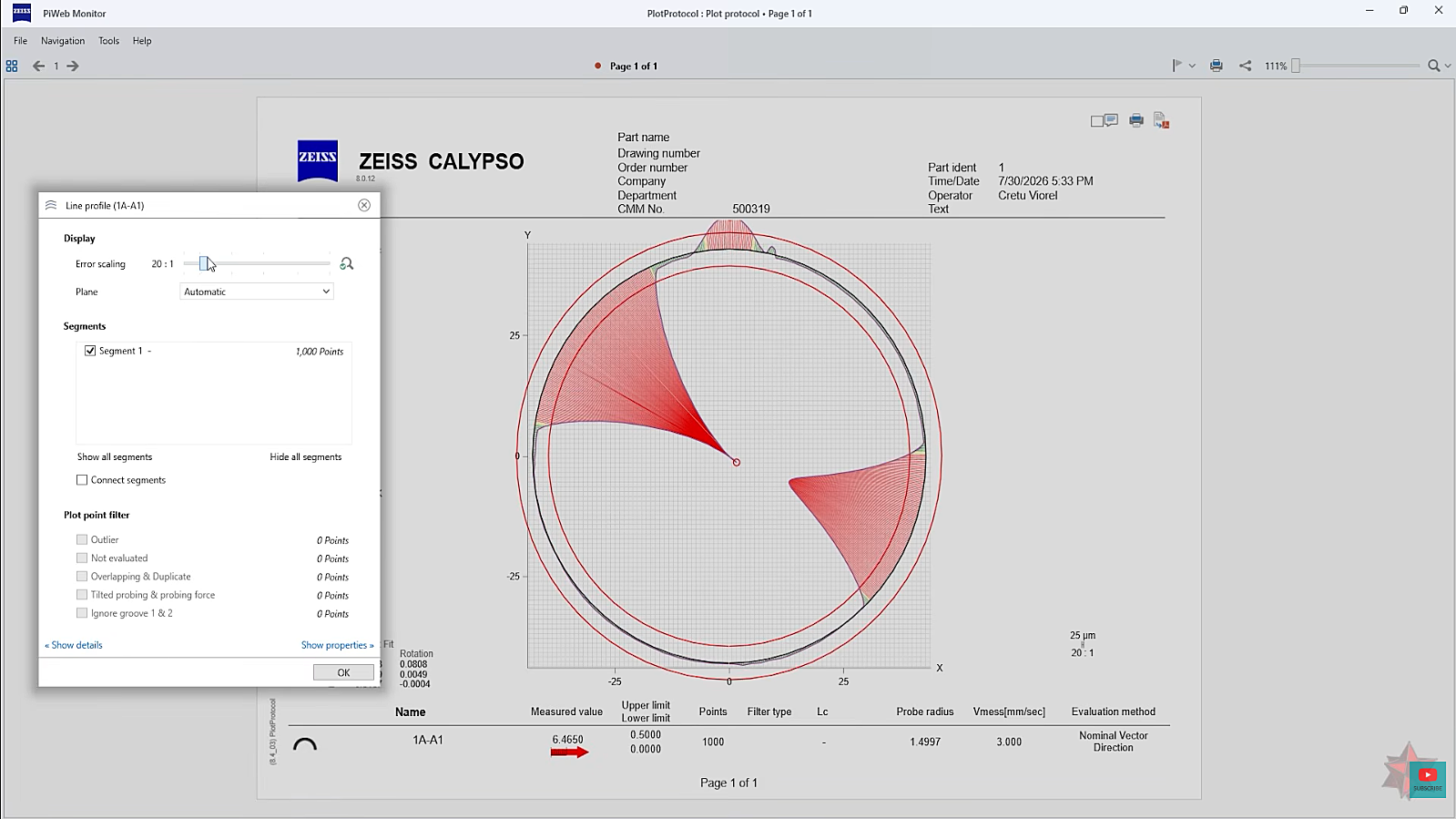Click the measured value 6.4650
This screenshot has height=819, width=1456.
[x=567, y=740]
